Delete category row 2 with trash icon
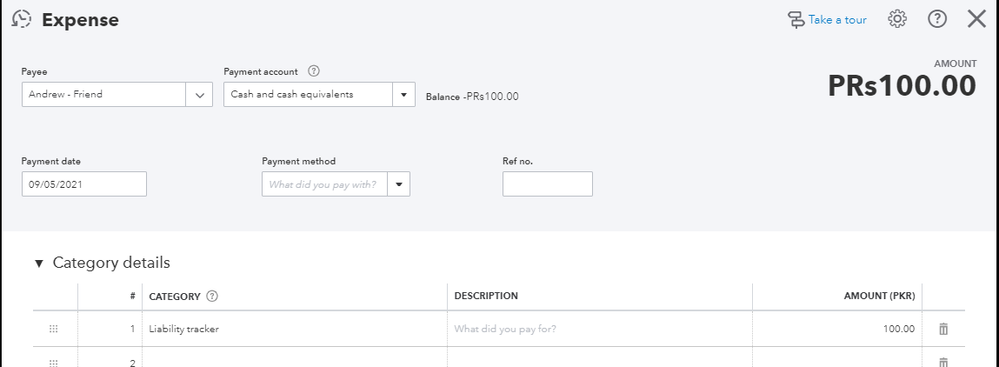This screenshot has width=999, height=367. tap(944, 363)
